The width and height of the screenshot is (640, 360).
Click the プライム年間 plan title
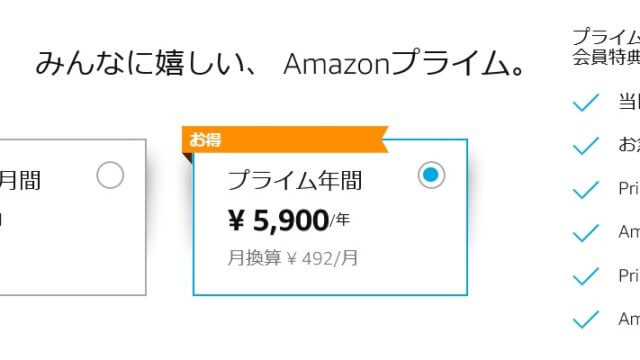pyautogui.click(x=295, y=180)
